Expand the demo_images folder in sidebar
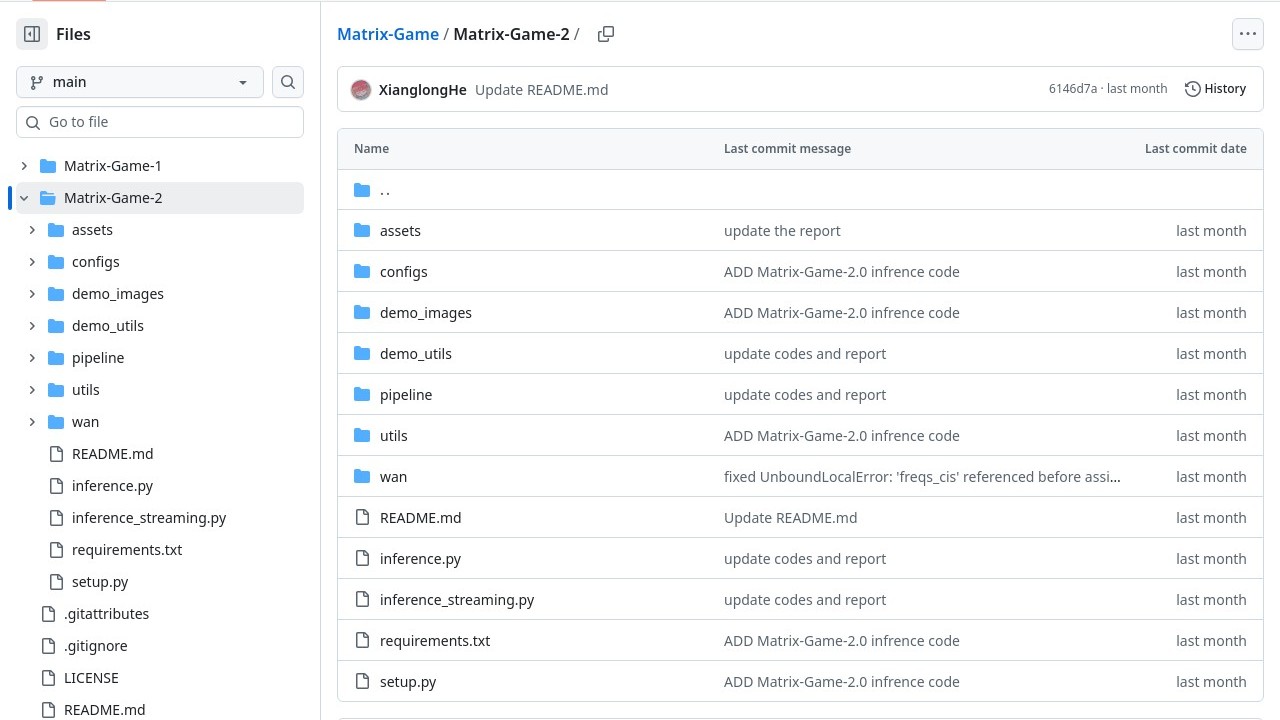The width and height of the screenshot is (1280, 720). 32,294
